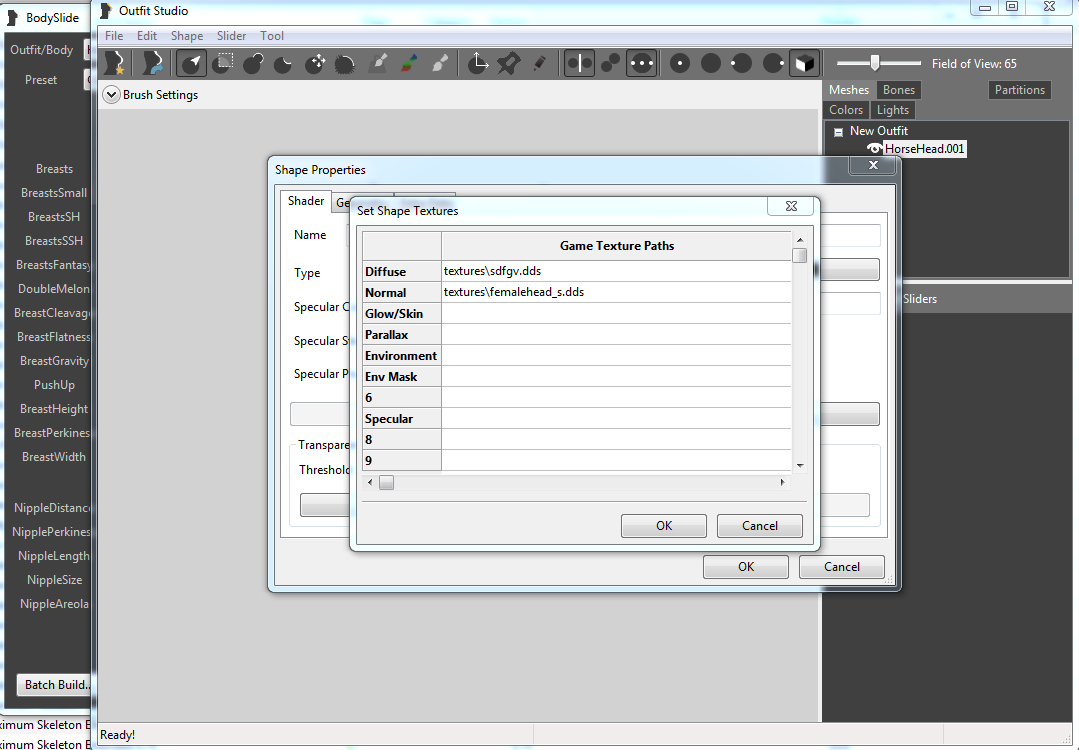Click brush preset with dot on right edge
The width and height of the screenshot is (1079, 750).
tap(773, 63)
